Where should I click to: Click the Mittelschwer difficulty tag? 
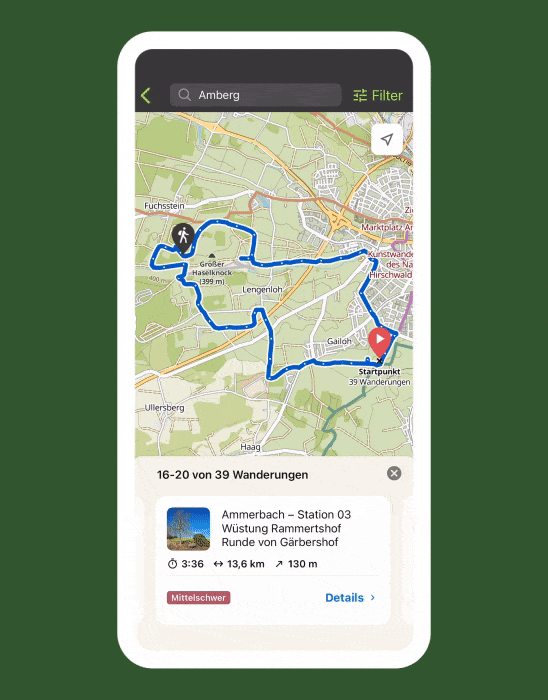click(199, 598)
